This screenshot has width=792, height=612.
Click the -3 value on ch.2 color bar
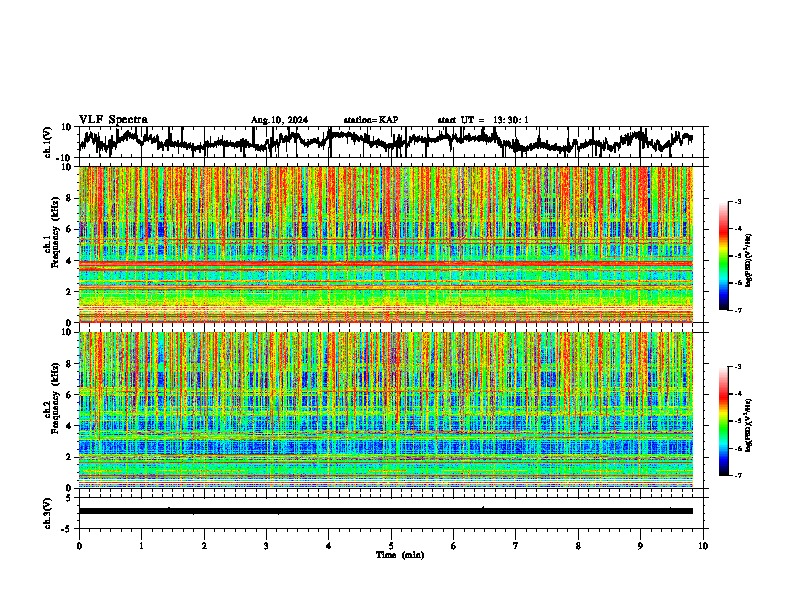738,367
